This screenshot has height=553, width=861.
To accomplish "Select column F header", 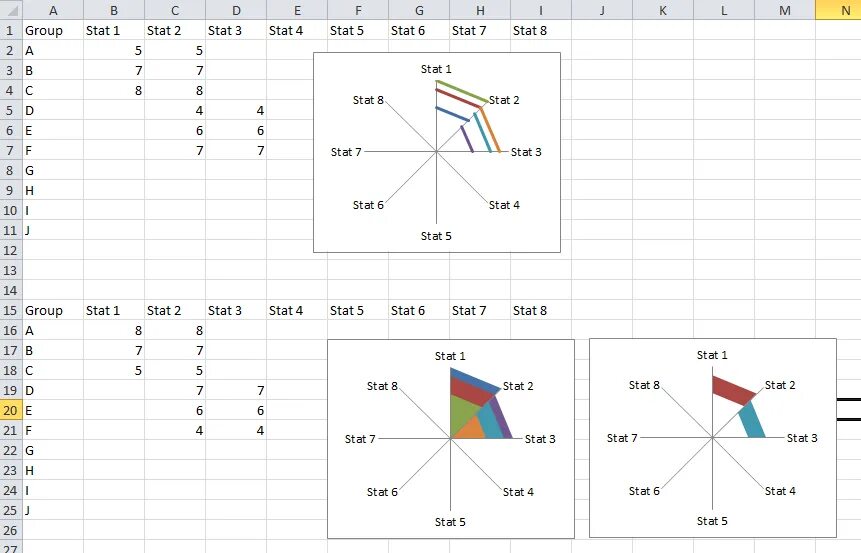I will 358,9.
